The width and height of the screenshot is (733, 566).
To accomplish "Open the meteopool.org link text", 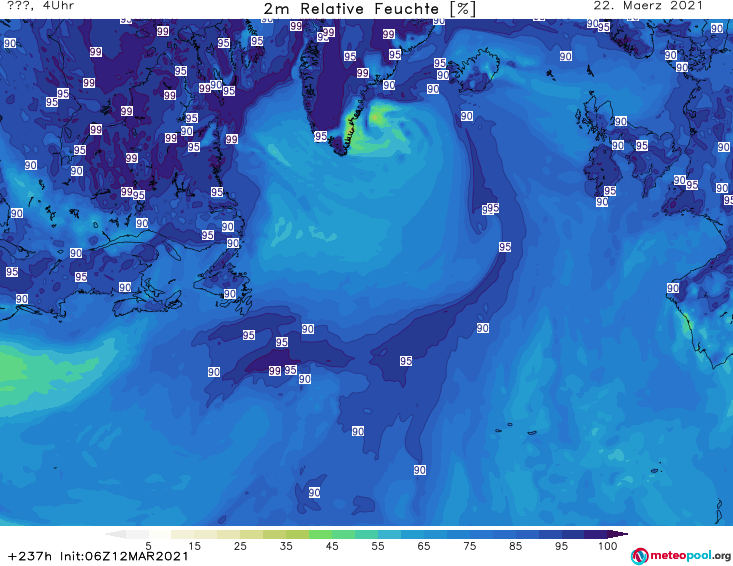I will (690, 556).
